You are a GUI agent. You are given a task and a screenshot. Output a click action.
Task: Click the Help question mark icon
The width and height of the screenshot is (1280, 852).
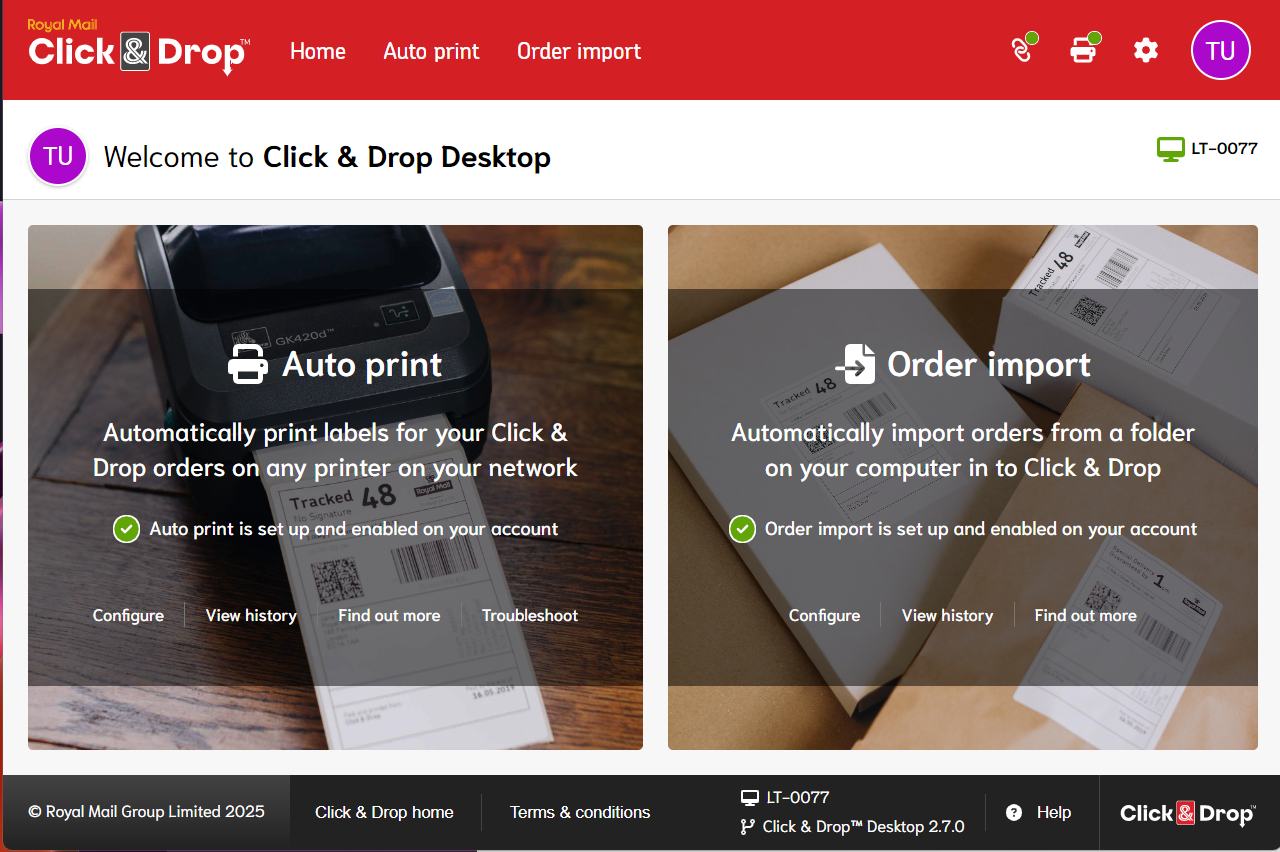point(1014,812)
